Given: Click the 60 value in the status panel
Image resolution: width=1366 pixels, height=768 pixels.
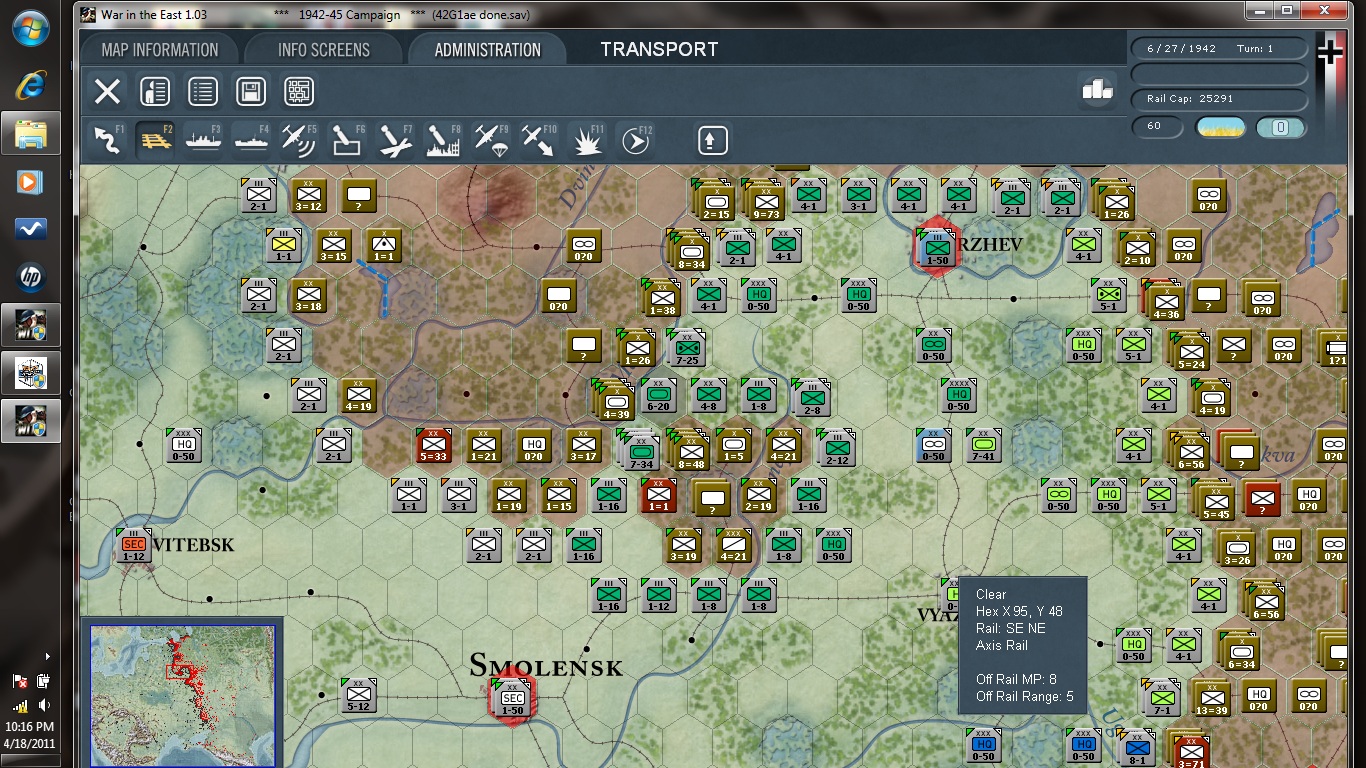Looking at the screenshot, I should point(1157,127).
